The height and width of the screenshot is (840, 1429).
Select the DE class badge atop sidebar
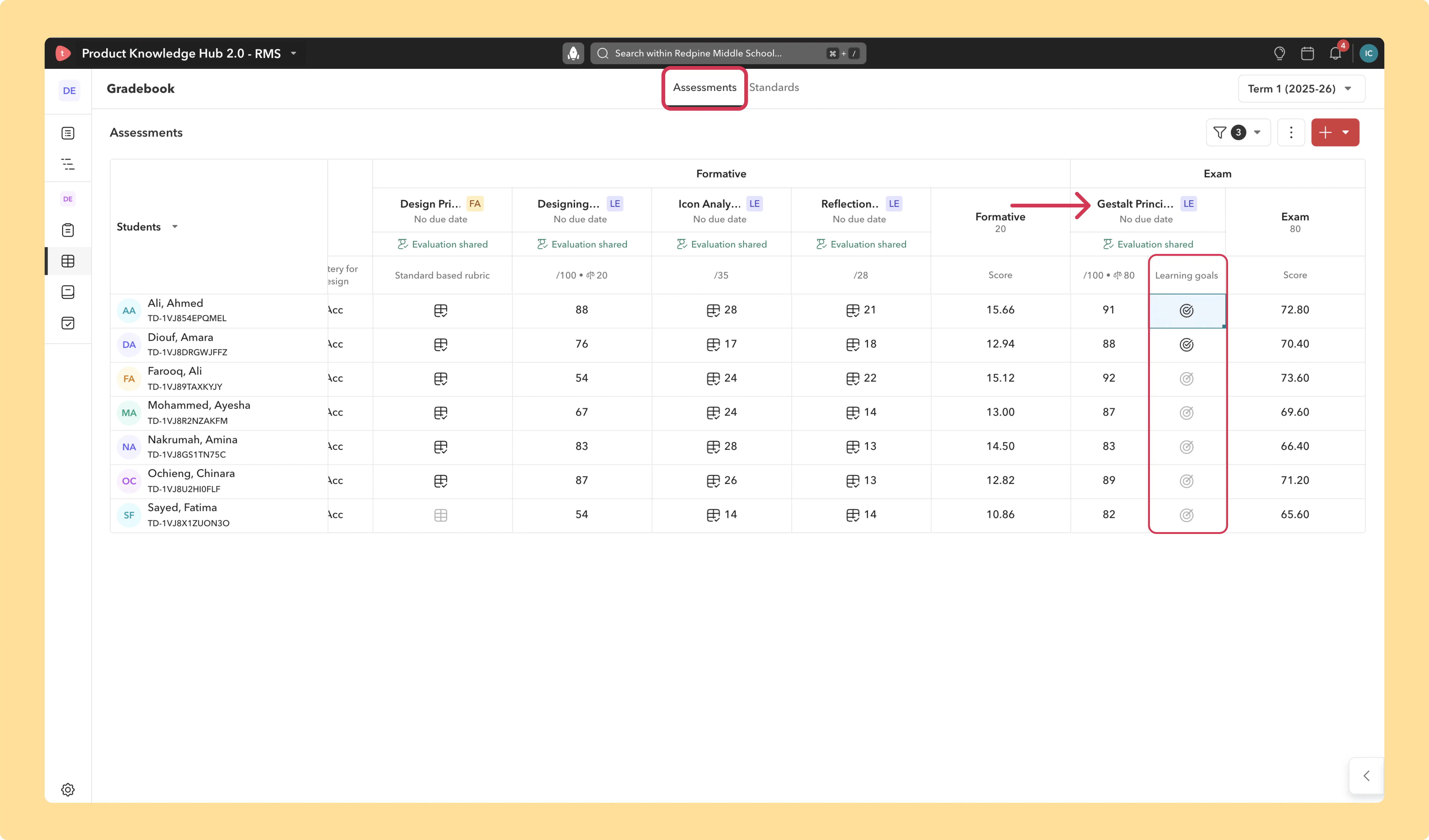(x=69, y=91)
